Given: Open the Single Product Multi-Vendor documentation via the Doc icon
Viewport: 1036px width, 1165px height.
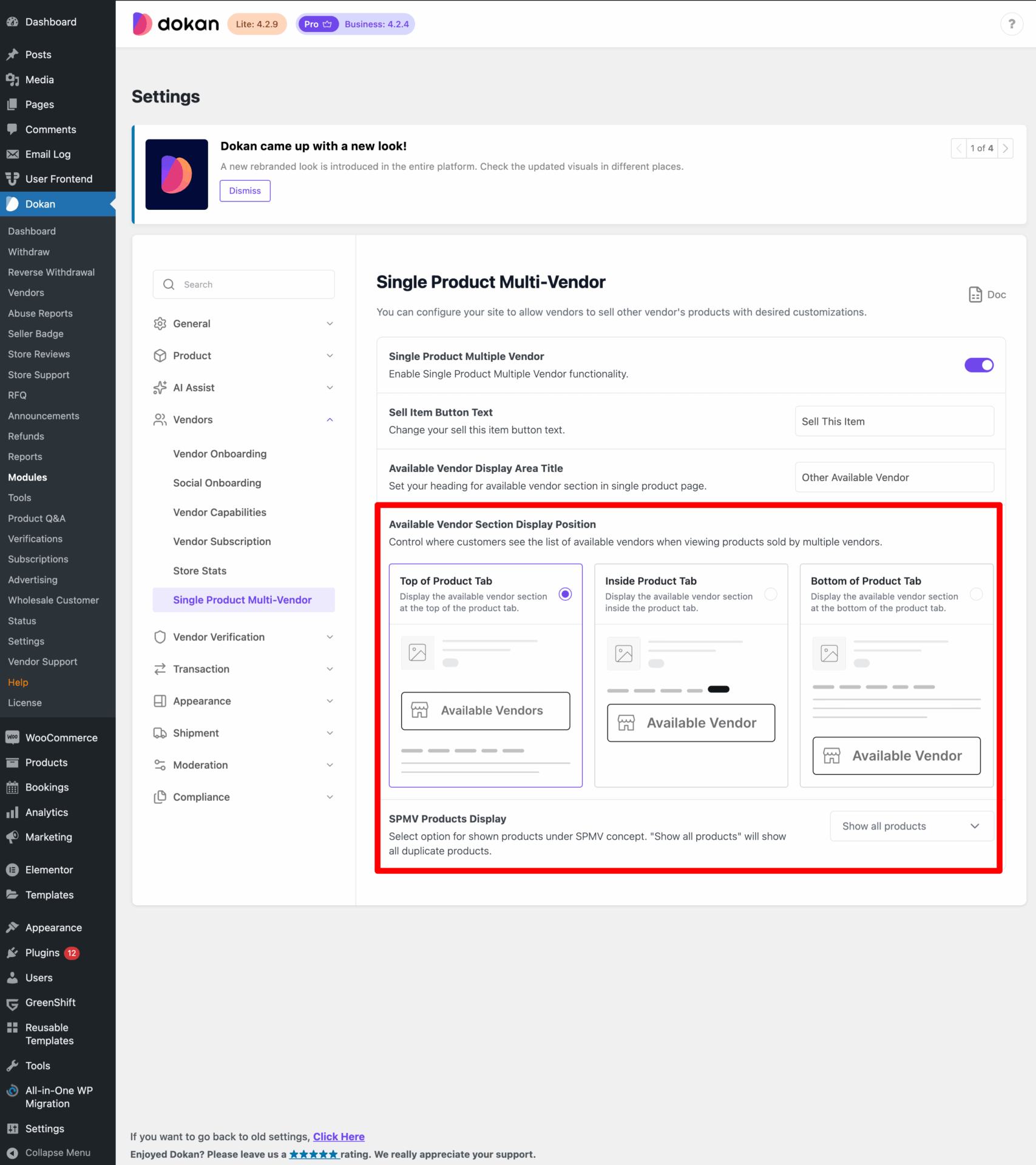Looking at the screenshot, I should pos(986,294).
